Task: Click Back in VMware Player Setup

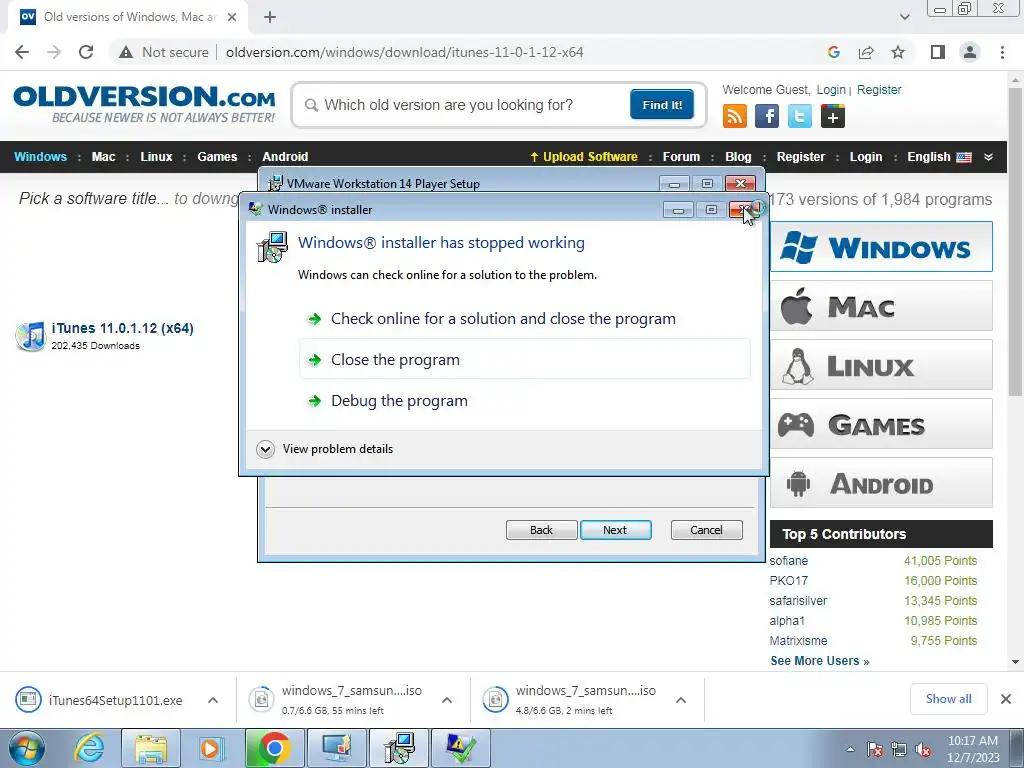Action: 541,530
